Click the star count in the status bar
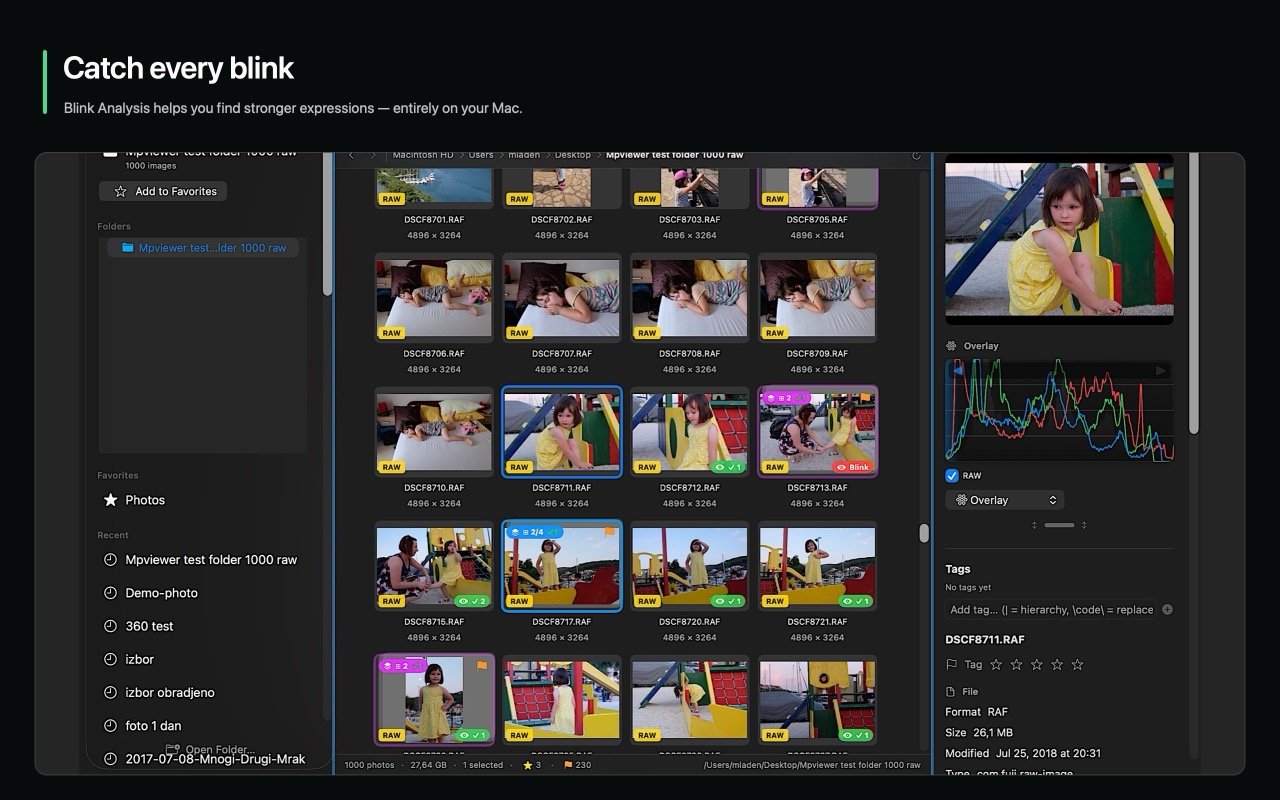 532,765
